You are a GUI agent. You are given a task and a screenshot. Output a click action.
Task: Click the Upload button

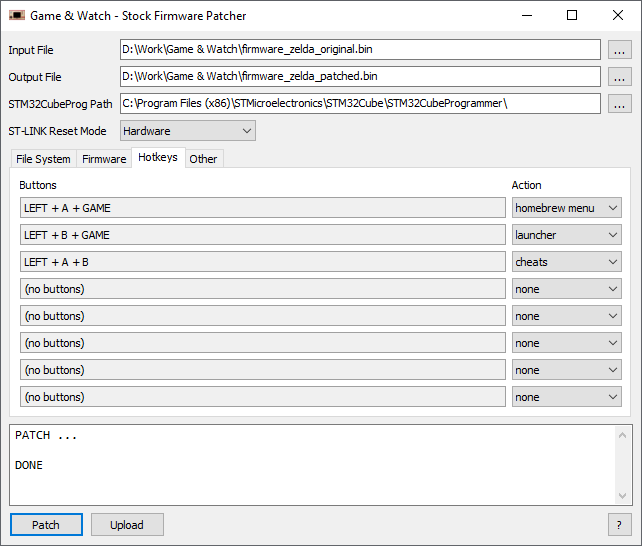point(127,525)
